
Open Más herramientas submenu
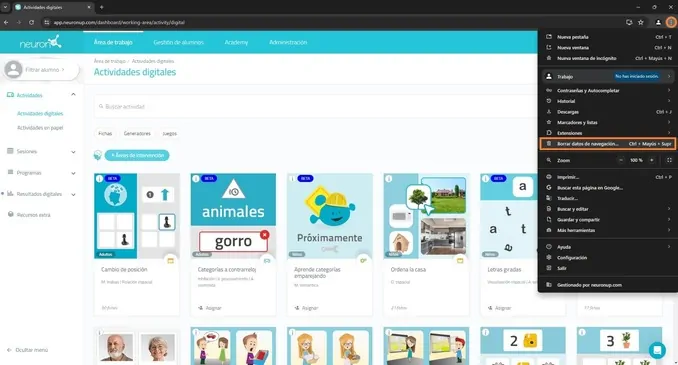click(x=608, y=231)
